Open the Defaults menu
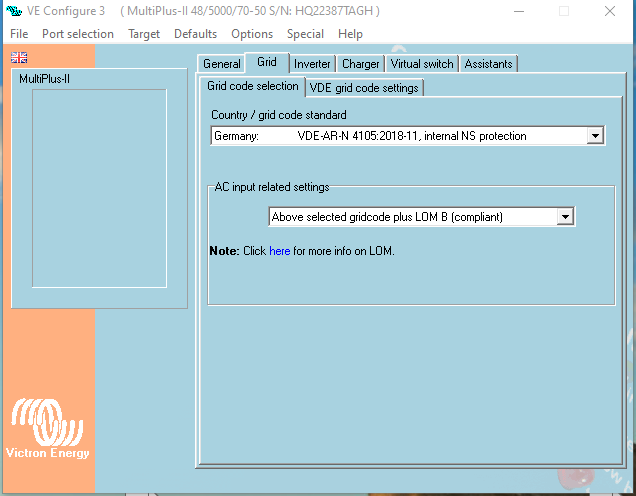 (x=195, y=33)
